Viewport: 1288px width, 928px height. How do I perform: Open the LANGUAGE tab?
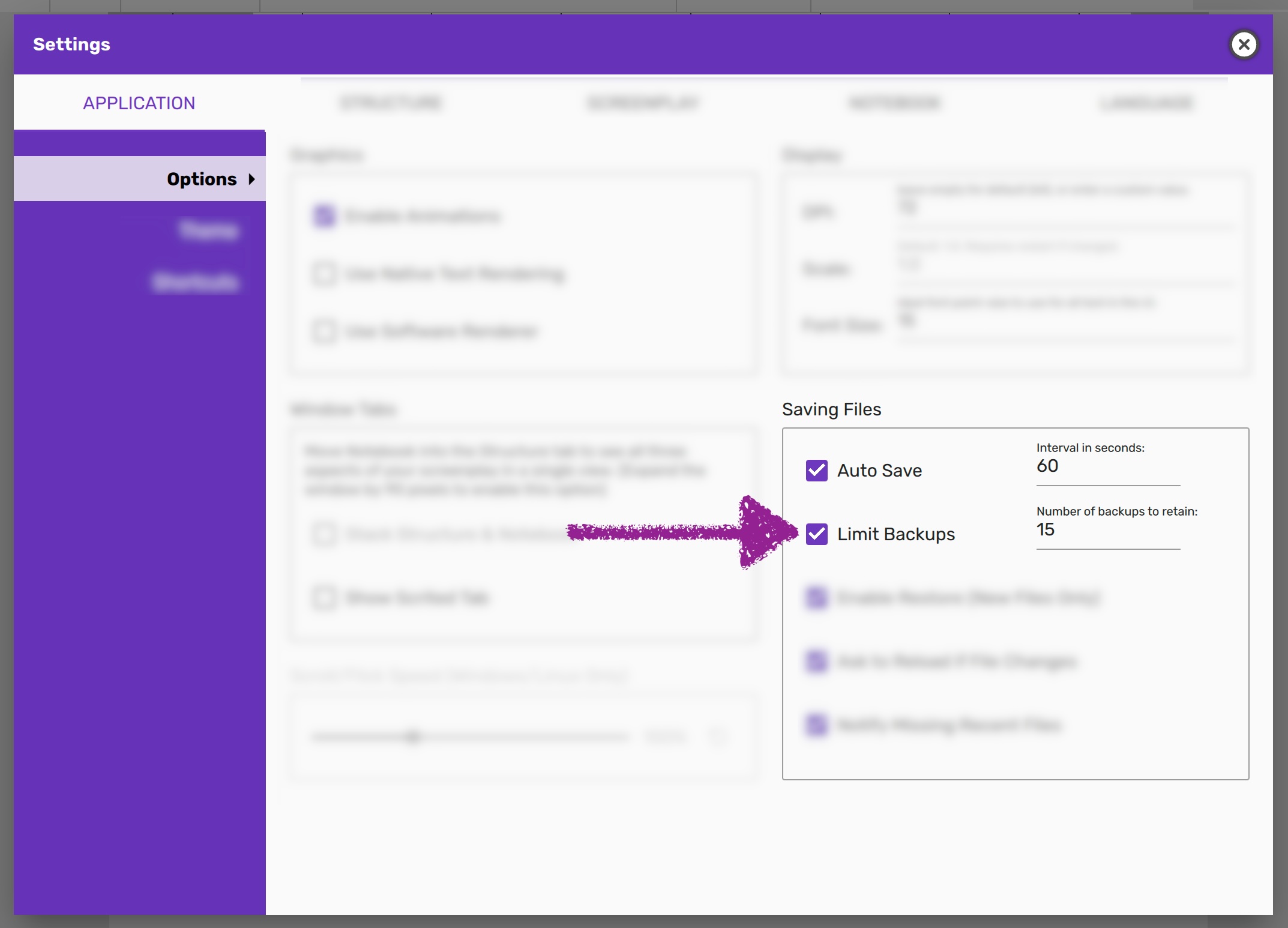point(1146,103)
